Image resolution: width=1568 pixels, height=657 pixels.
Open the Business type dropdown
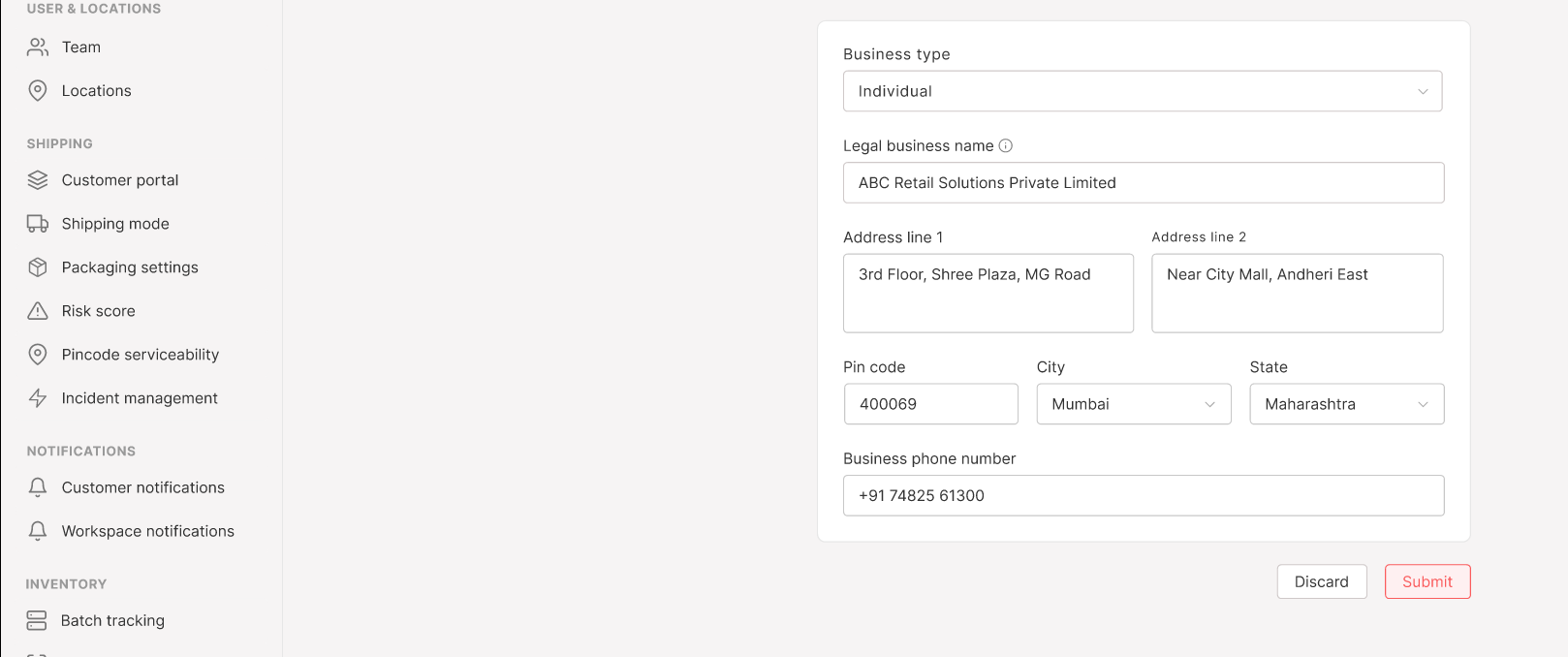coord(1142,91)
